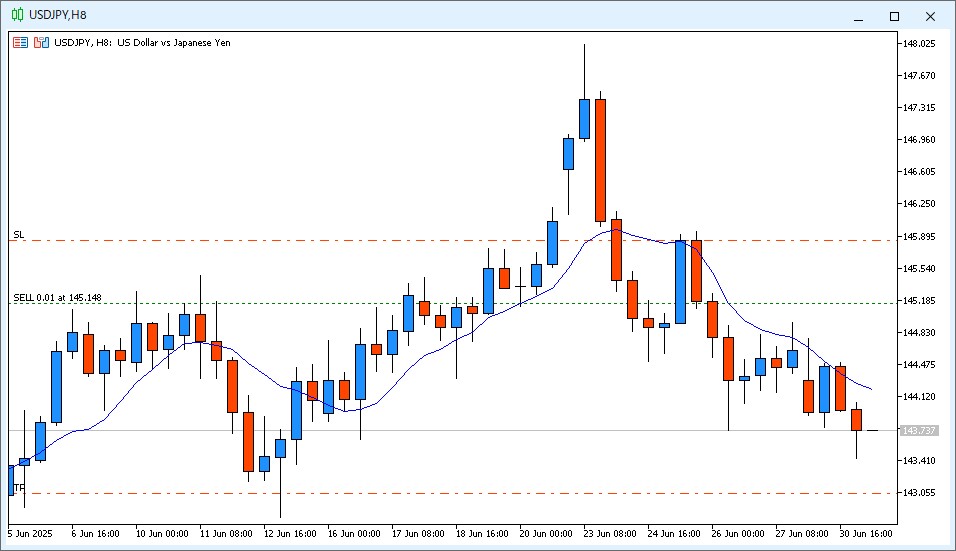Click the 12 Jun 16:00 time label
Image resolution: width=956 pixels, height=551 pixels.
tap(290, 534)
